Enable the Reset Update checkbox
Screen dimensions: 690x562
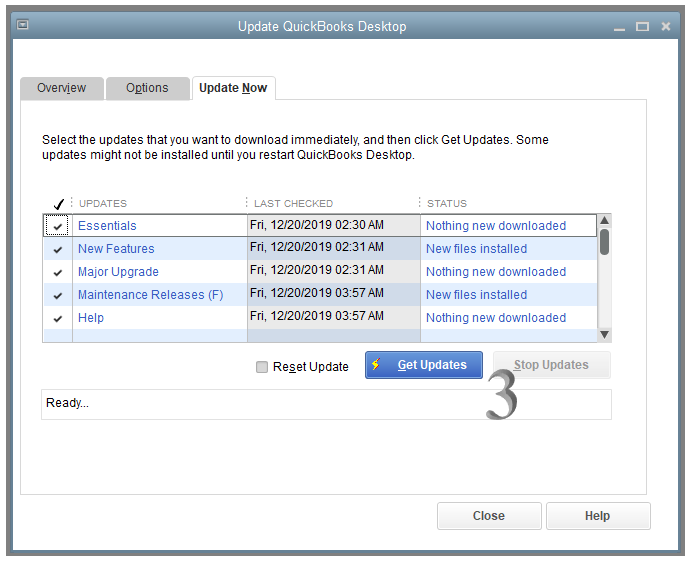coord(262,367)
